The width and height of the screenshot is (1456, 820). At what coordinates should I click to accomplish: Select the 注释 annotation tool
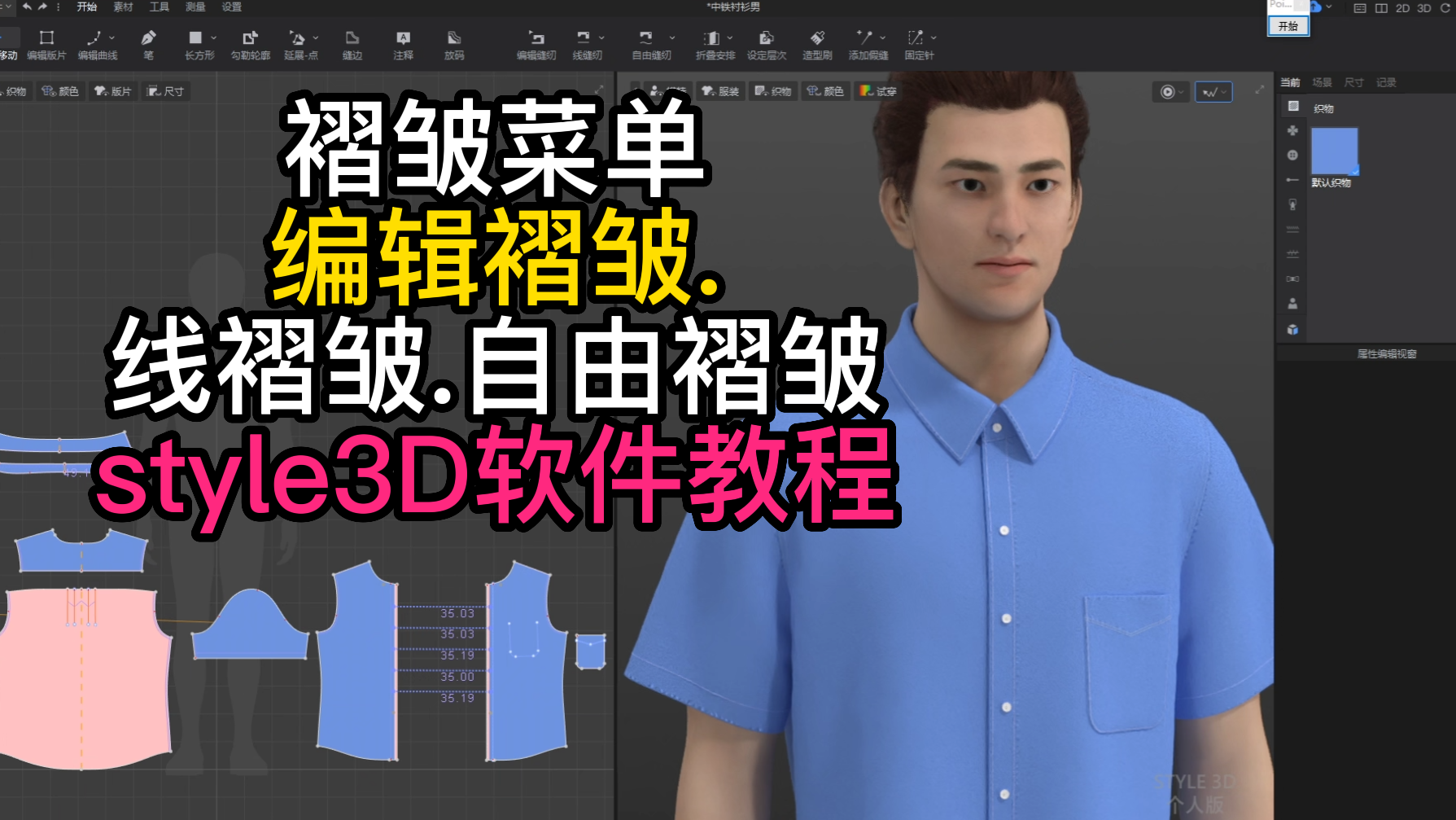403,45
